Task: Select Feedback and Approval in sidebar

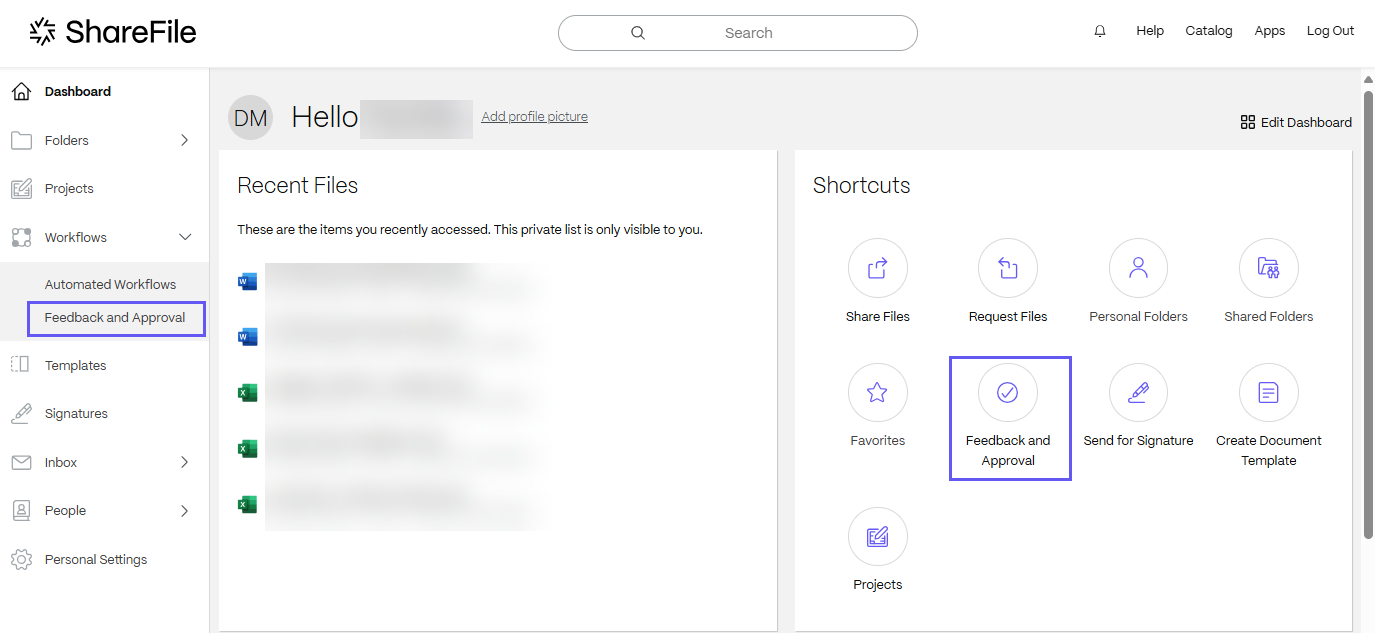Action: pos(115,318)
